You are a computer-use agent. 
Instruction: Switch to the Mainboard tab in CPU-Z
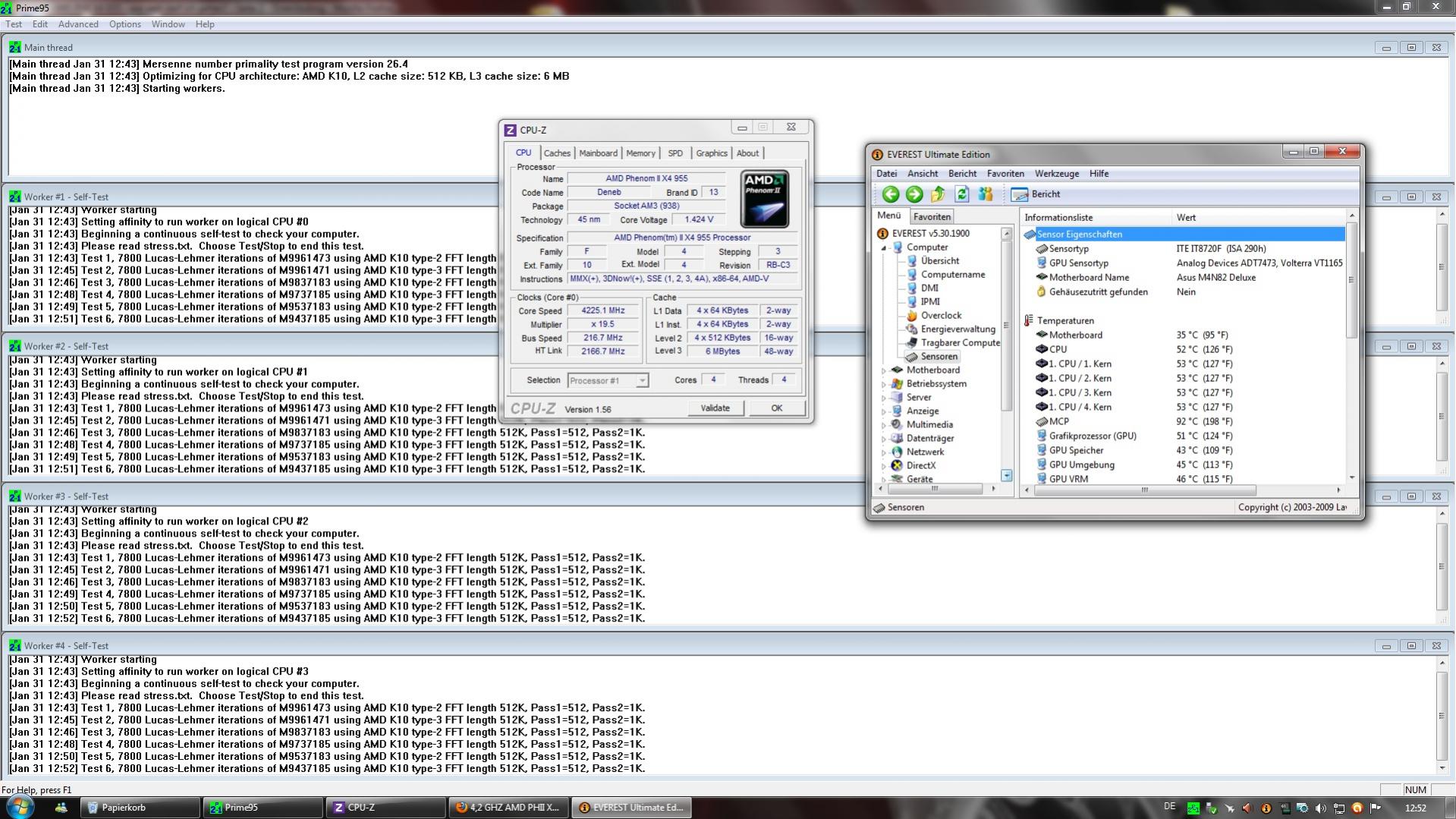tap(598, 153)
